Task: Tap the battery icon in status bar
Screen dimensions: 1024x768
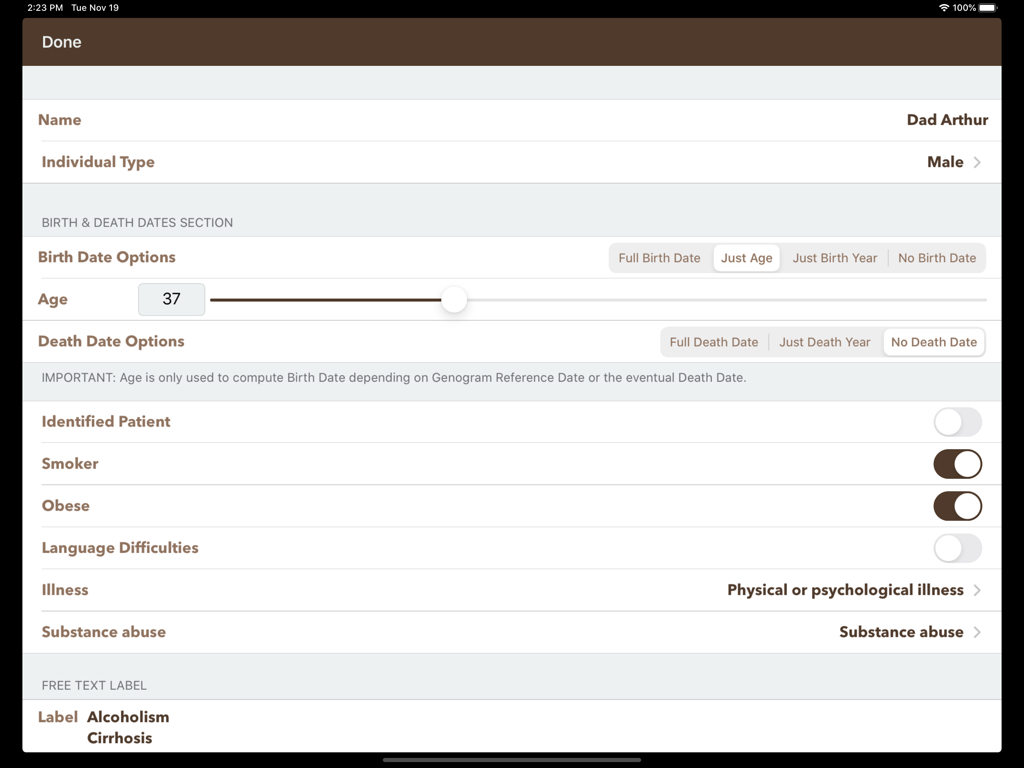Action: pos(988,8)
